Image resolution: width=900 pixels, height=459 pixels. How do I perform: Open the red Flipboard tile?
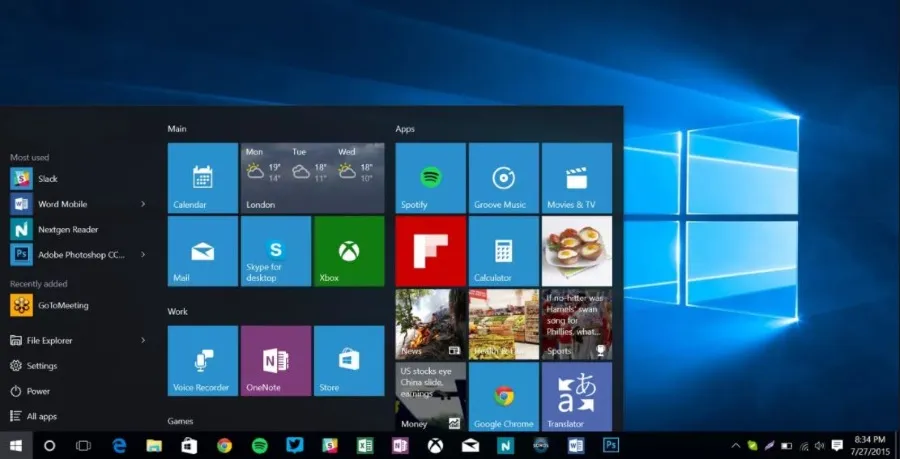430,251
